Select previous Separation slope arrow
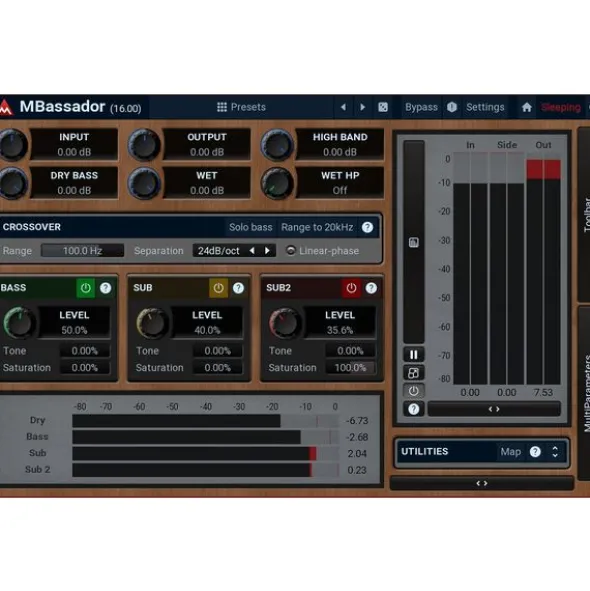The width and height of the screenshot is (590, 591). click(252, 251)
